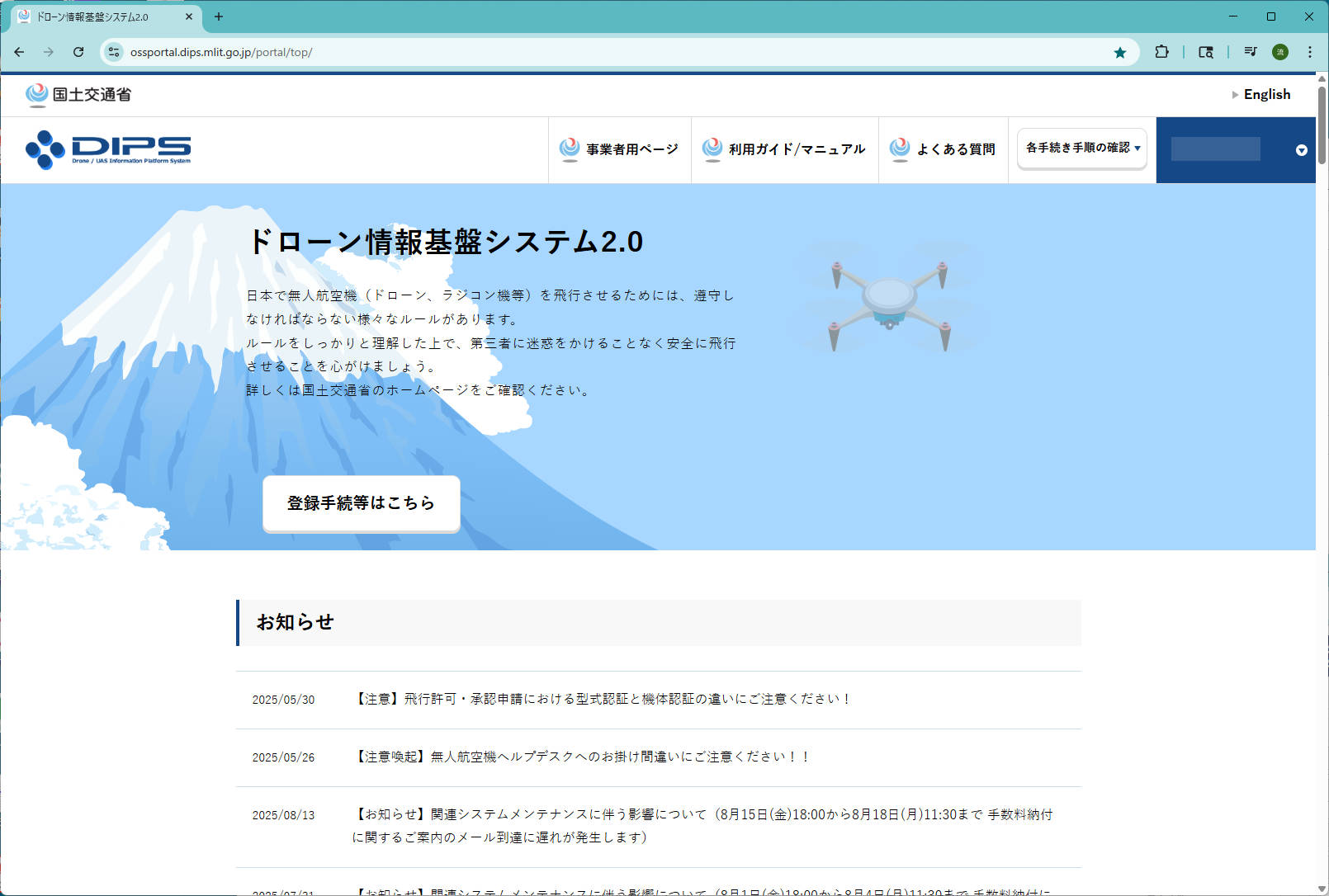View site information icon in address bar

pos(114,52)
